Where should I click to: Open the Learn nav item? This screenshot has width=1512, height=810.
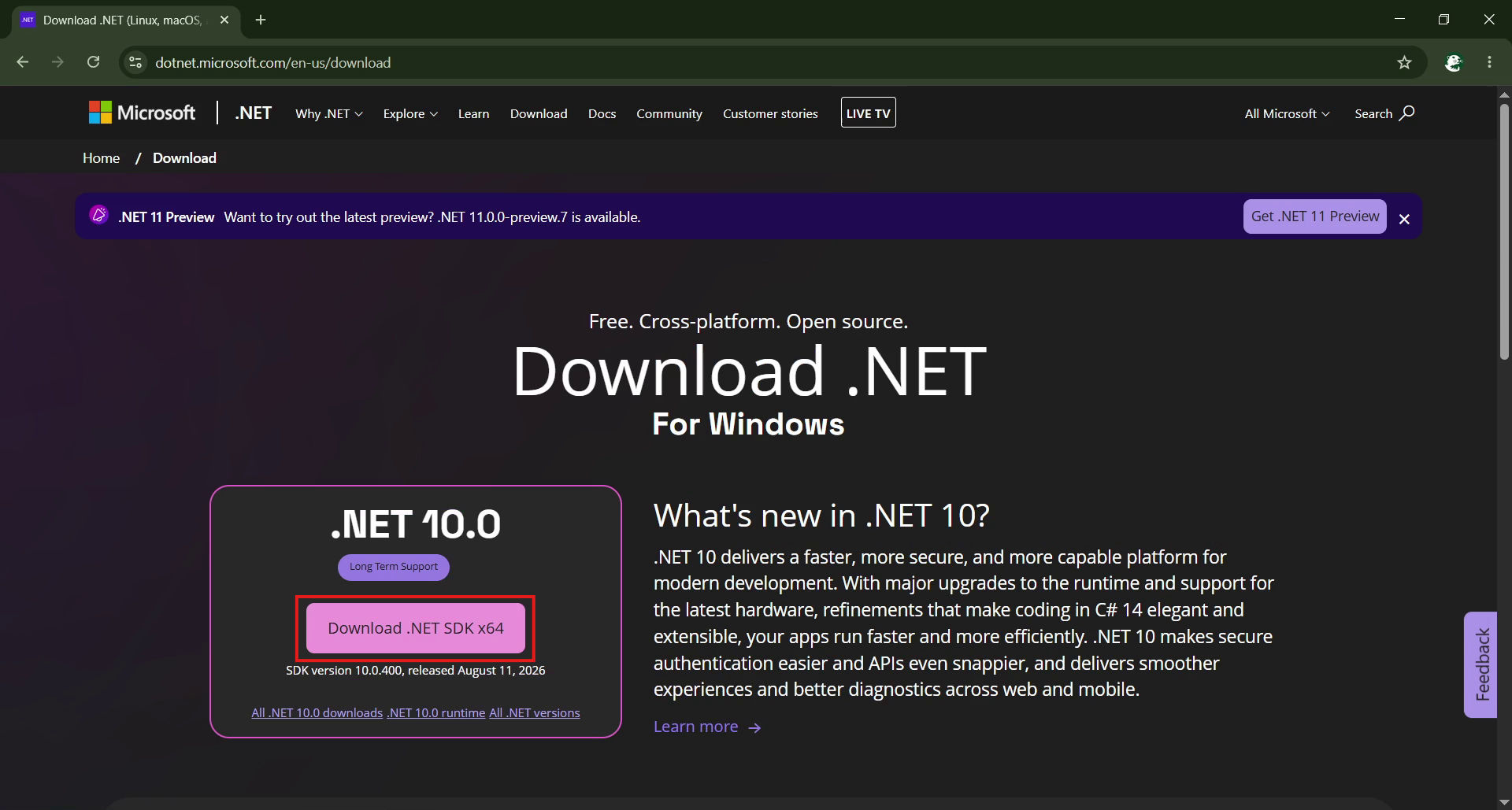tap(473, 113)
